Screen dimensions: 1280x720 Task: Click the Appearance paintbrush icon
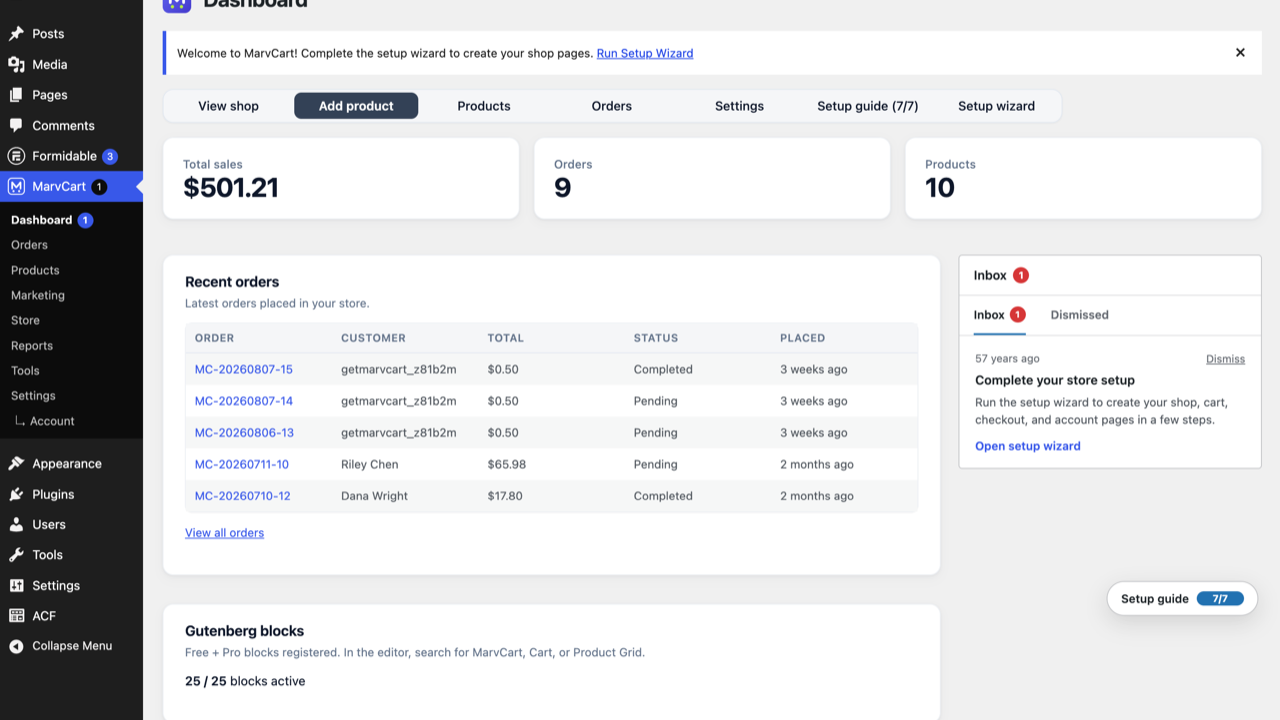16,464
